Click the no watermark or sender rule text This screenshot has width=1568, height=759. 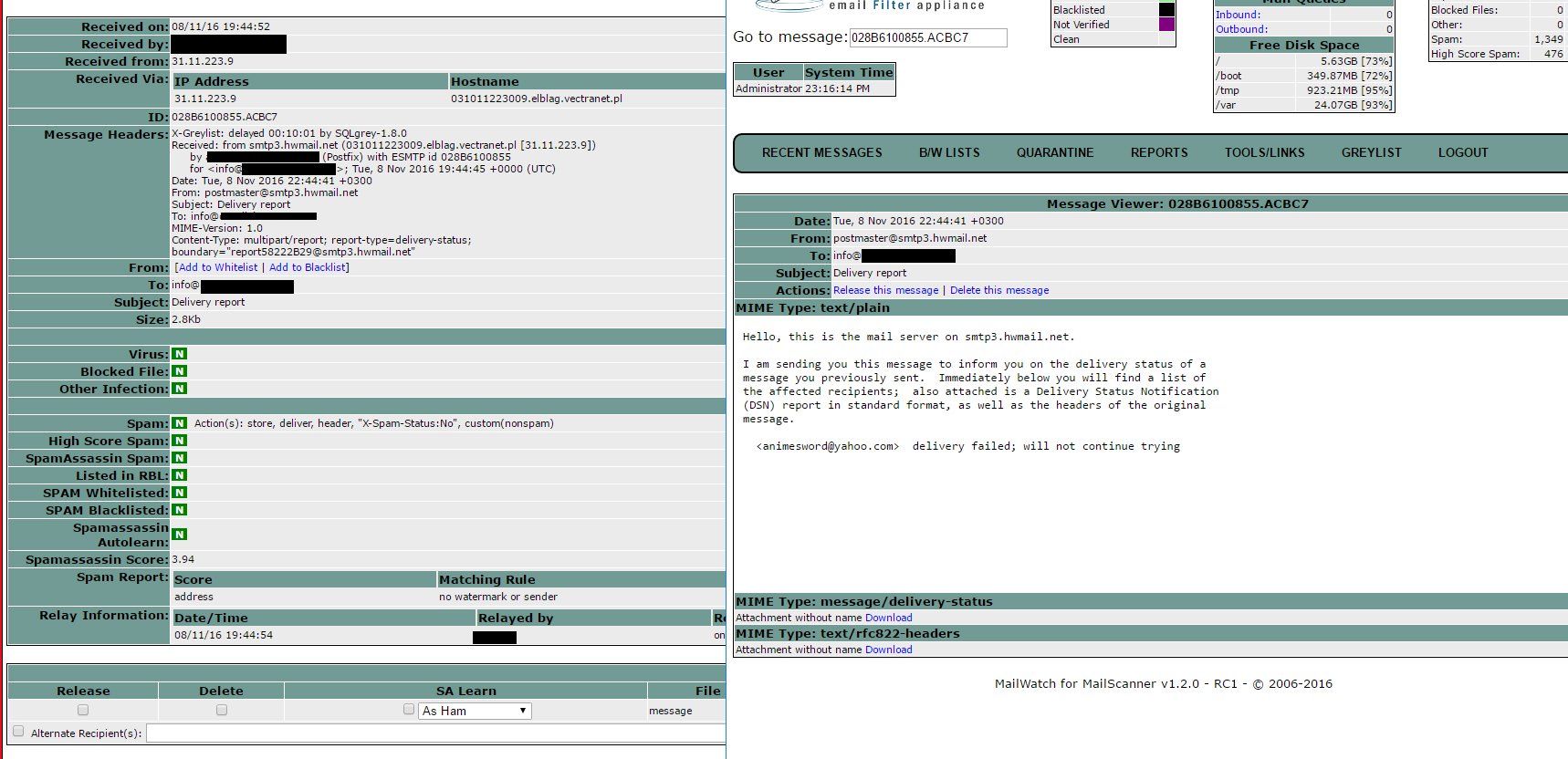pyautogui.click(x=498, y=597)
